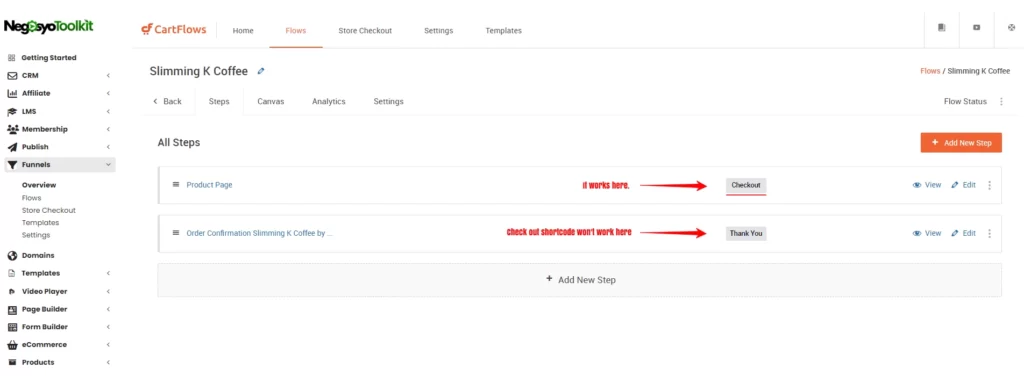Click the drag handle of Order Confirmation step

point(176,232)
